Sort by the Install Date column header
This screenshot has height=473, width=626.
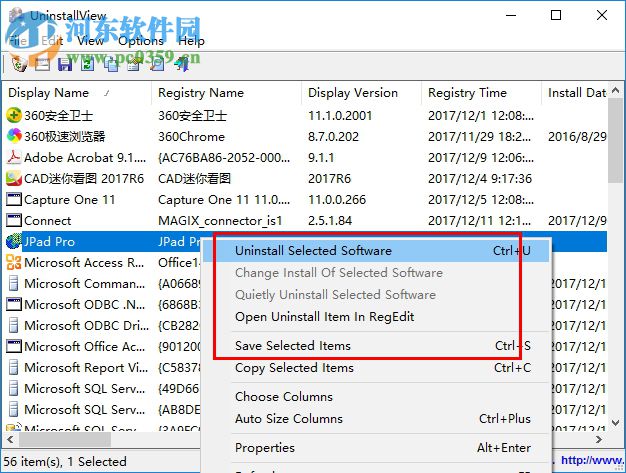[575, 93]
